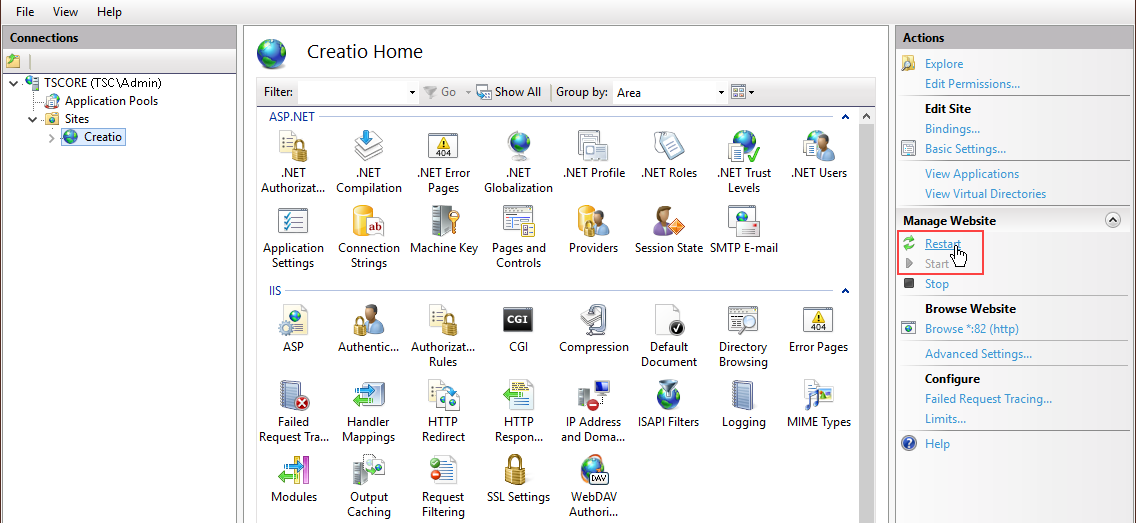Open Providers feature
The image size is (1136, 523).
coord(593,230)
